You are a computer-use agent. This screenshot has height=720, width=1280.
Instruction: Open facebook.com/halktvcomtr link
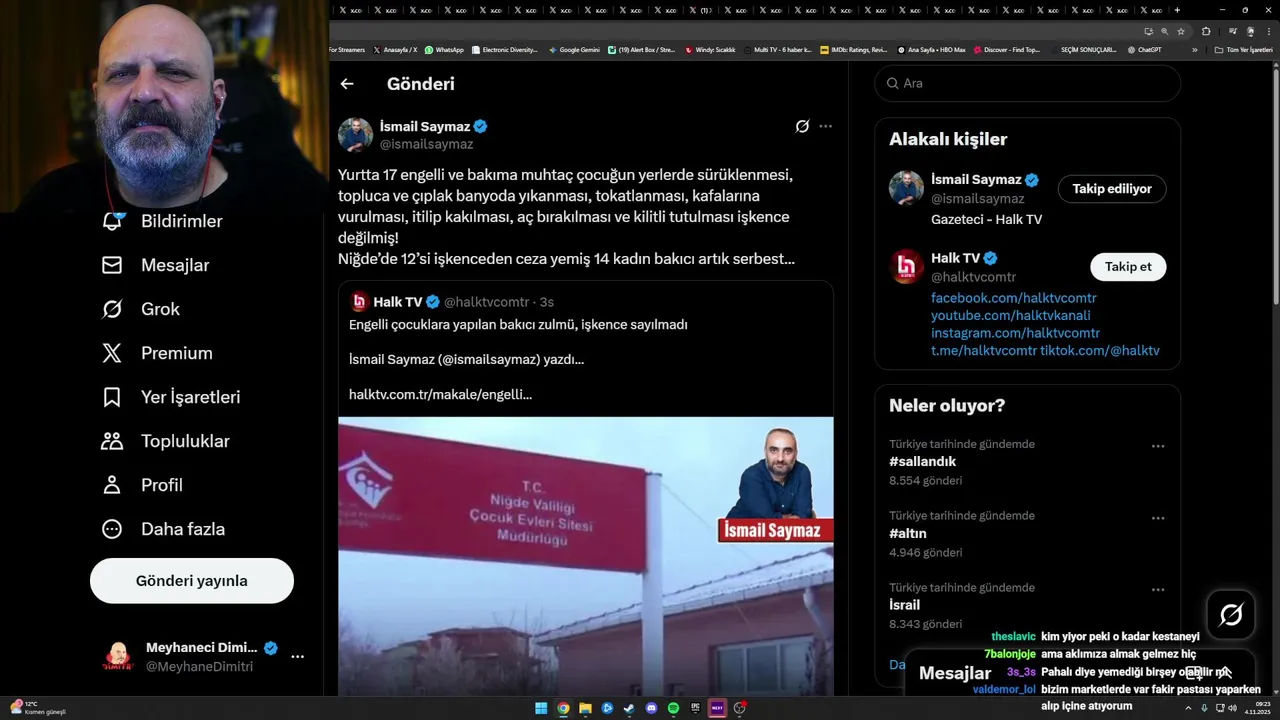point(1014,298)
